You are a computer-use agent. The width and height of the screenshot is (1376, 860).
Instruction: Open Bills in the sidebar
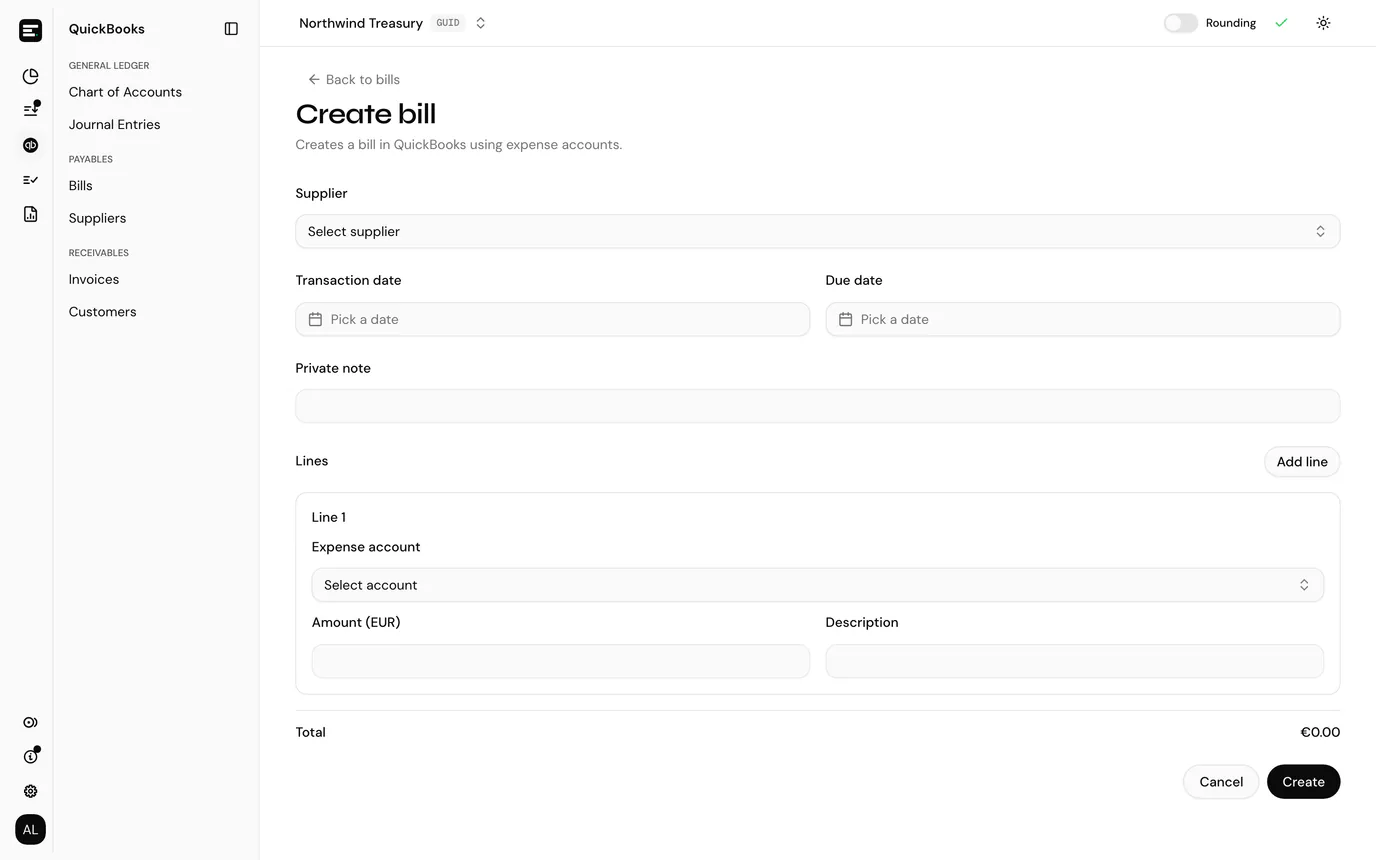click(80, 186)
